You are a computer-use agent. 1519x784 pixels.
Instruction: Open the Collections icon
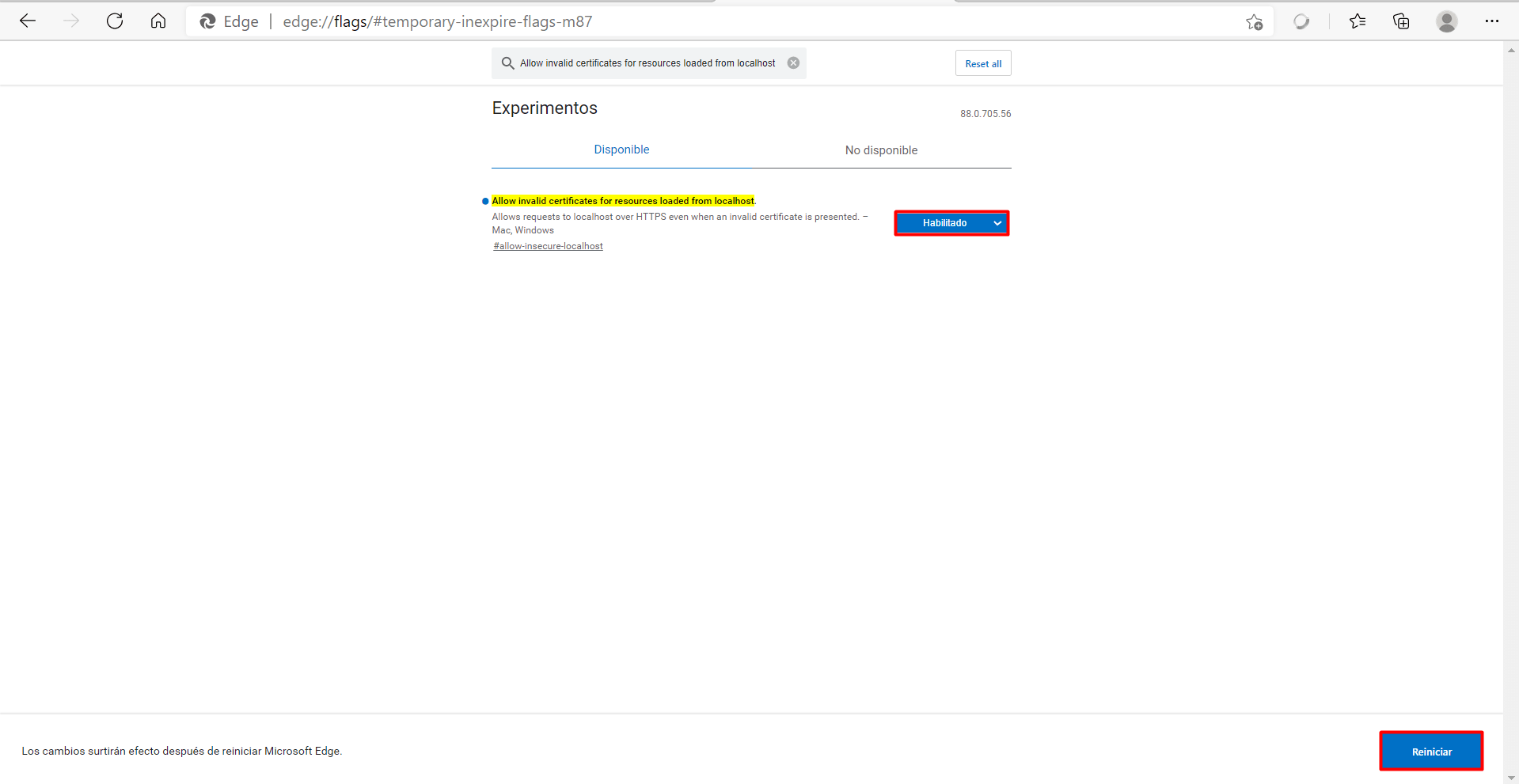click(1401, 21)
